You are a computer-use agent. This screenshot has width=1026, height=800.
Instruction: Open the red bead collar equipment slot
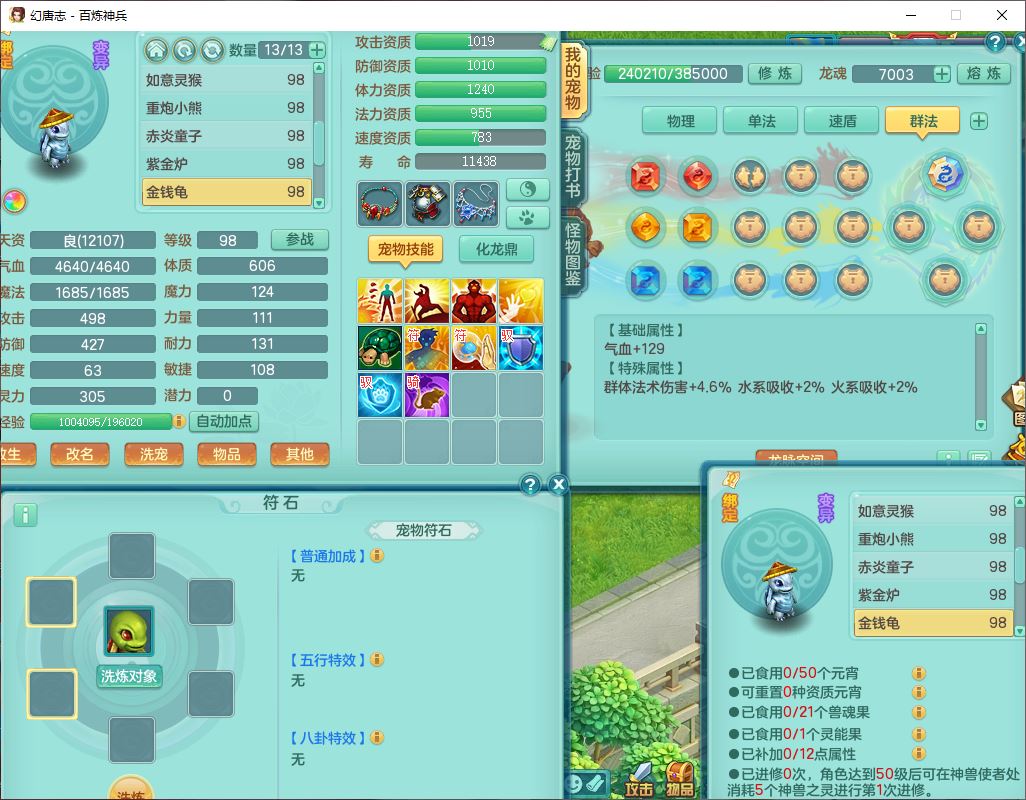380,203
